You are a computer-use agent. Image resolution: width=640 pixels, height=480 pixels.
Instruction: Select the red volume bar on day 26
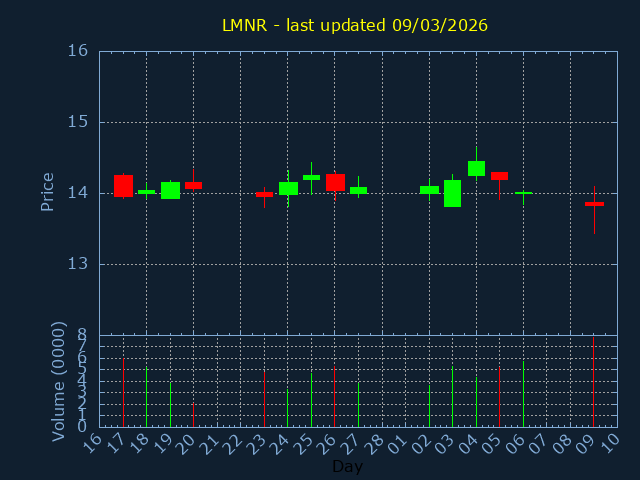click(334, 396)
